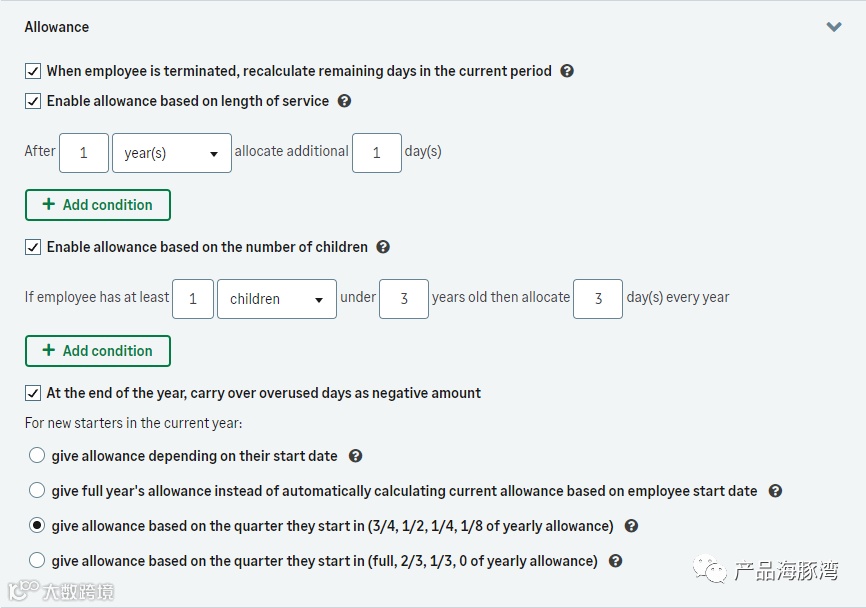The image size is (866, 608).
Task: Click help icon for full, 2/3, 1/3, 0 quarter option
Action: (x=615, y=561)
